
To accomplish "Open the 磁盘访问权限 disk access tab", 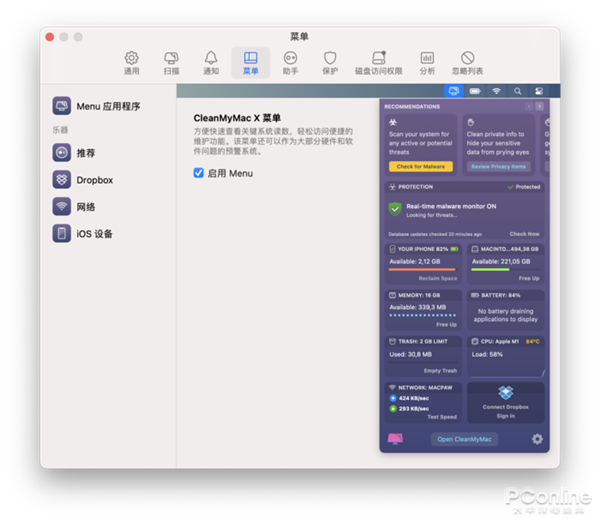I will [378, 63].
